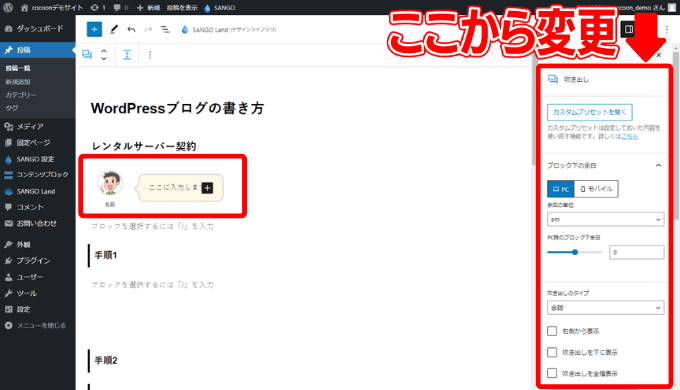This screenshot has width=680, height=390.
Task: Select 新規追加 submenu item
Action: click(18, 82)
